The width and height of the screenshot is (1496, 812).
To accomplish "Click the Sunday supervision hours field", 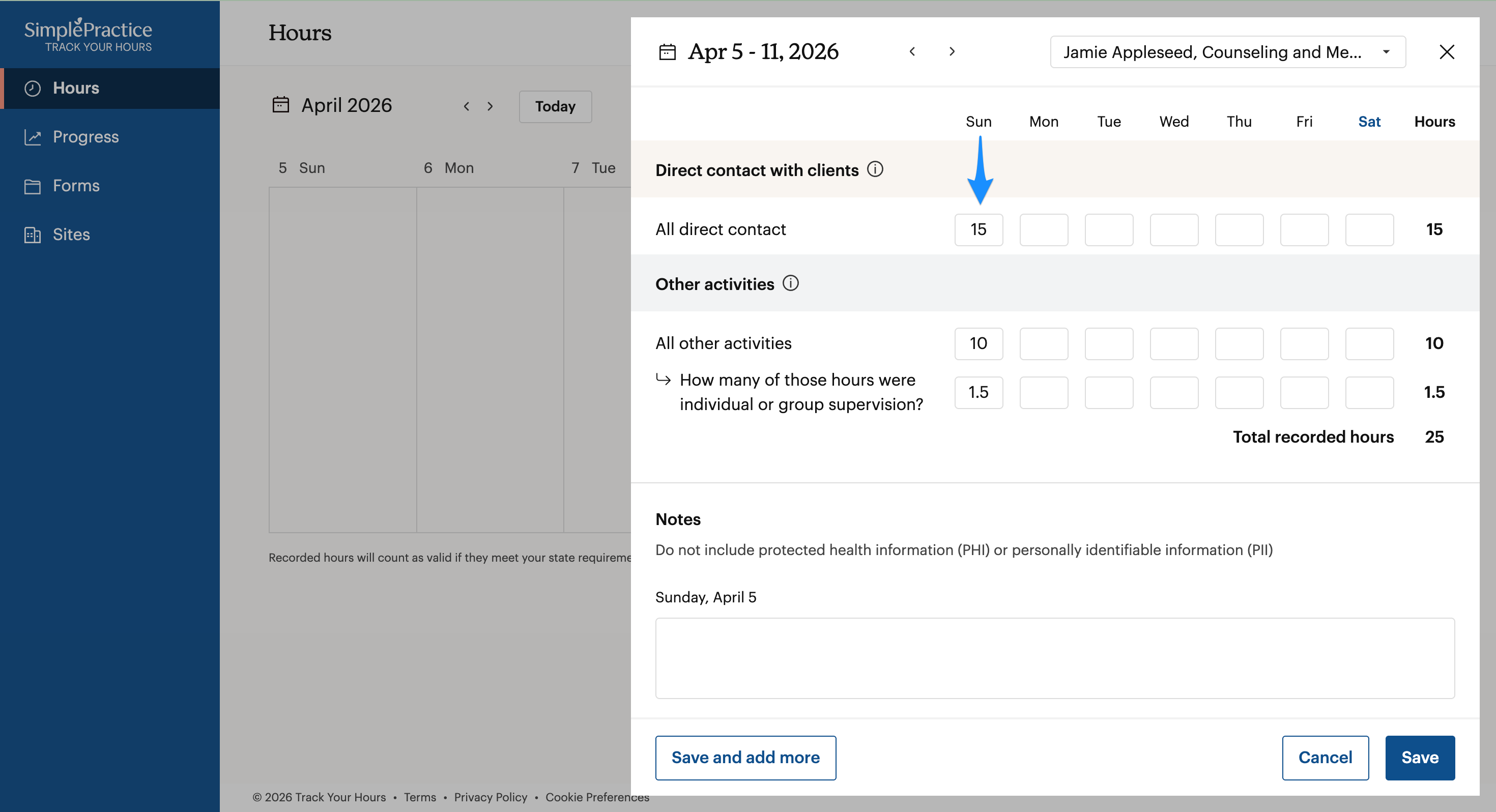I will coord(979,393).
